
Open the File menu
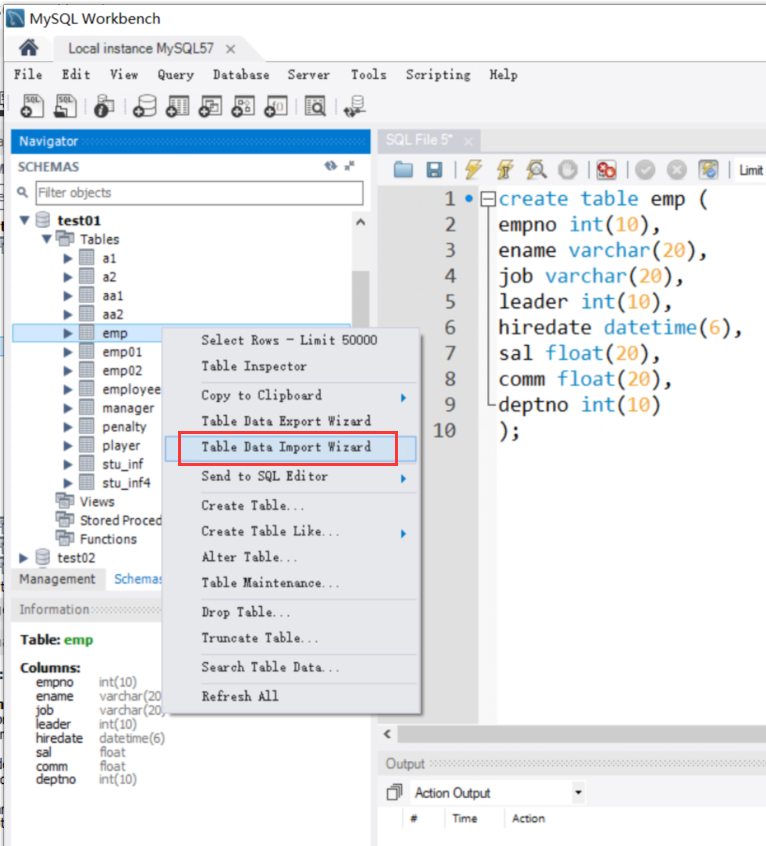coord(28,74)
